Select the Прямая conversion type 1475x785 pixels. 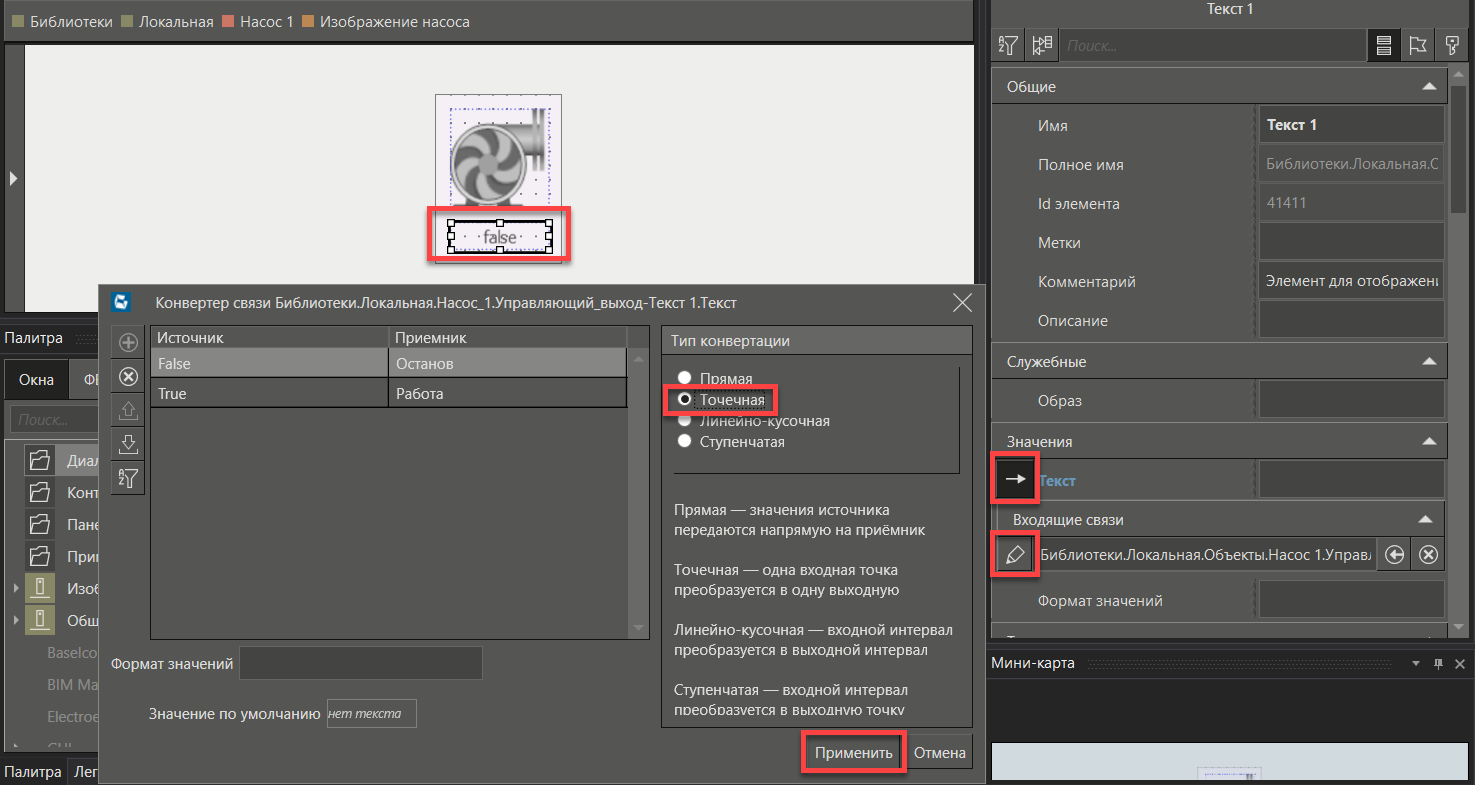[685, 379]
